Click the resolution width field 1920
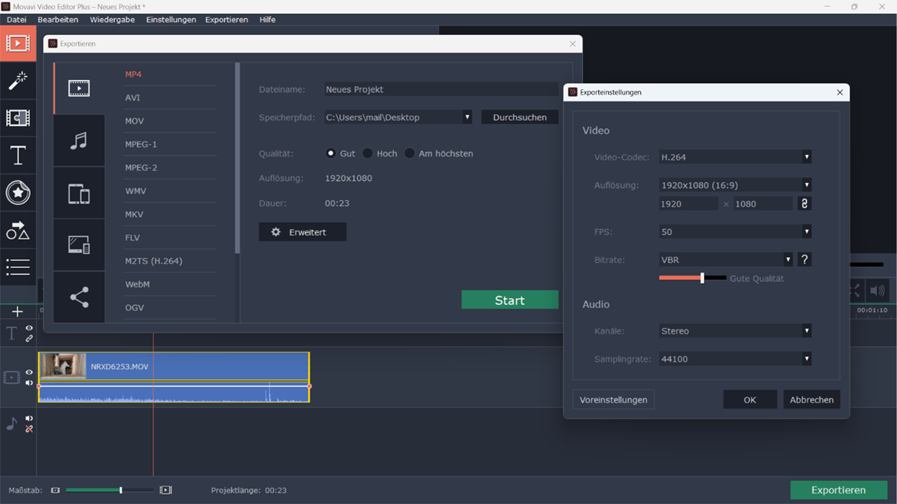The width and height of the screenshot is (897, 504). pos(688,204)
